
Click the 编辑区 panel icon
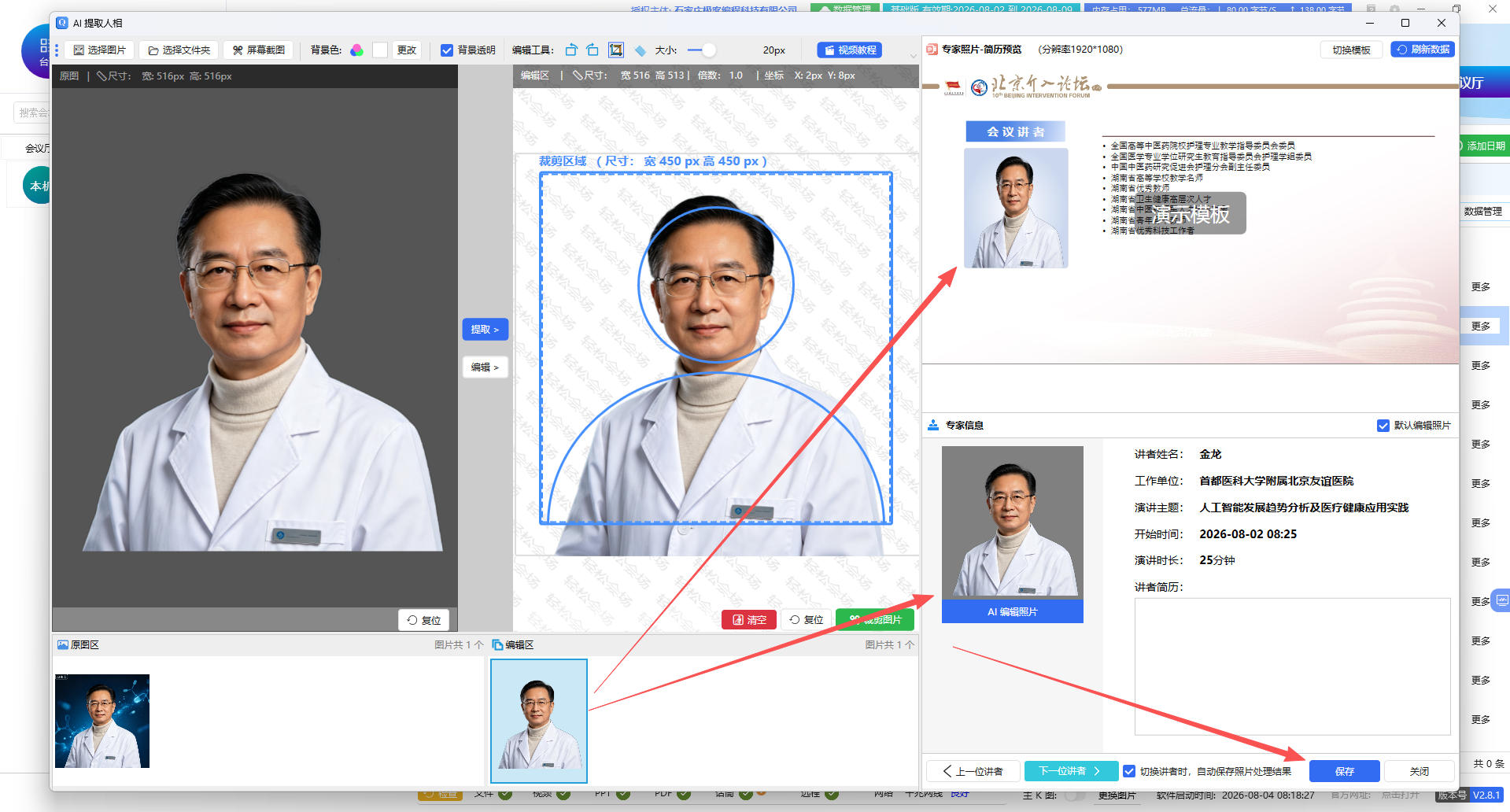coord(497,644)
